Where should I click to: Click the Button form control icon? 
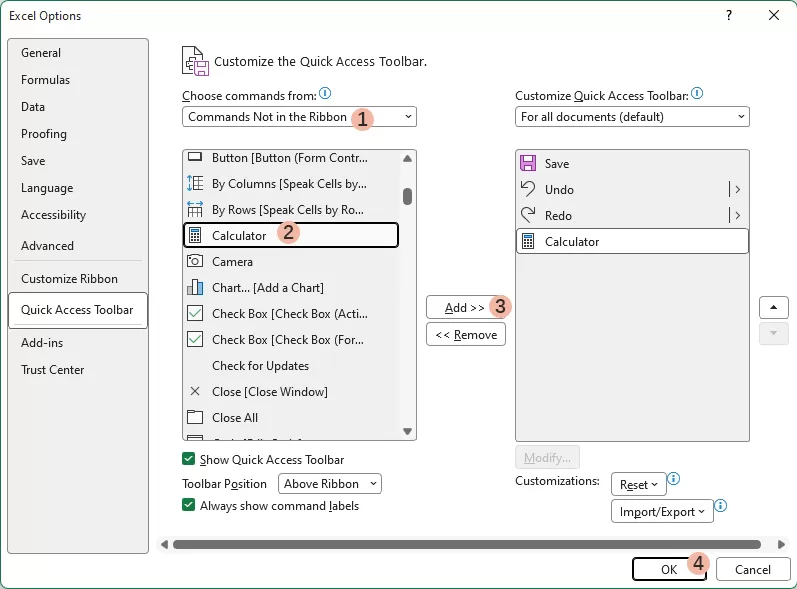195,157
